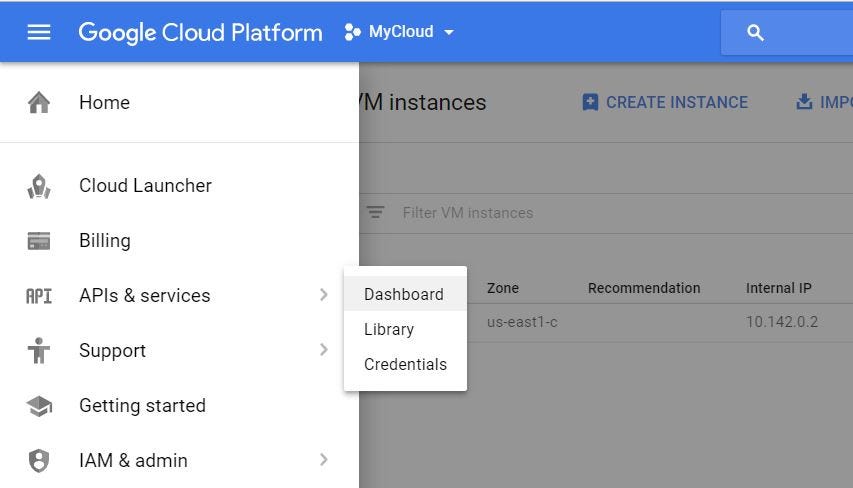The image size is (853, 488).
Task: Click the Google Cloud Platform logo
Action: coord(200,33)
